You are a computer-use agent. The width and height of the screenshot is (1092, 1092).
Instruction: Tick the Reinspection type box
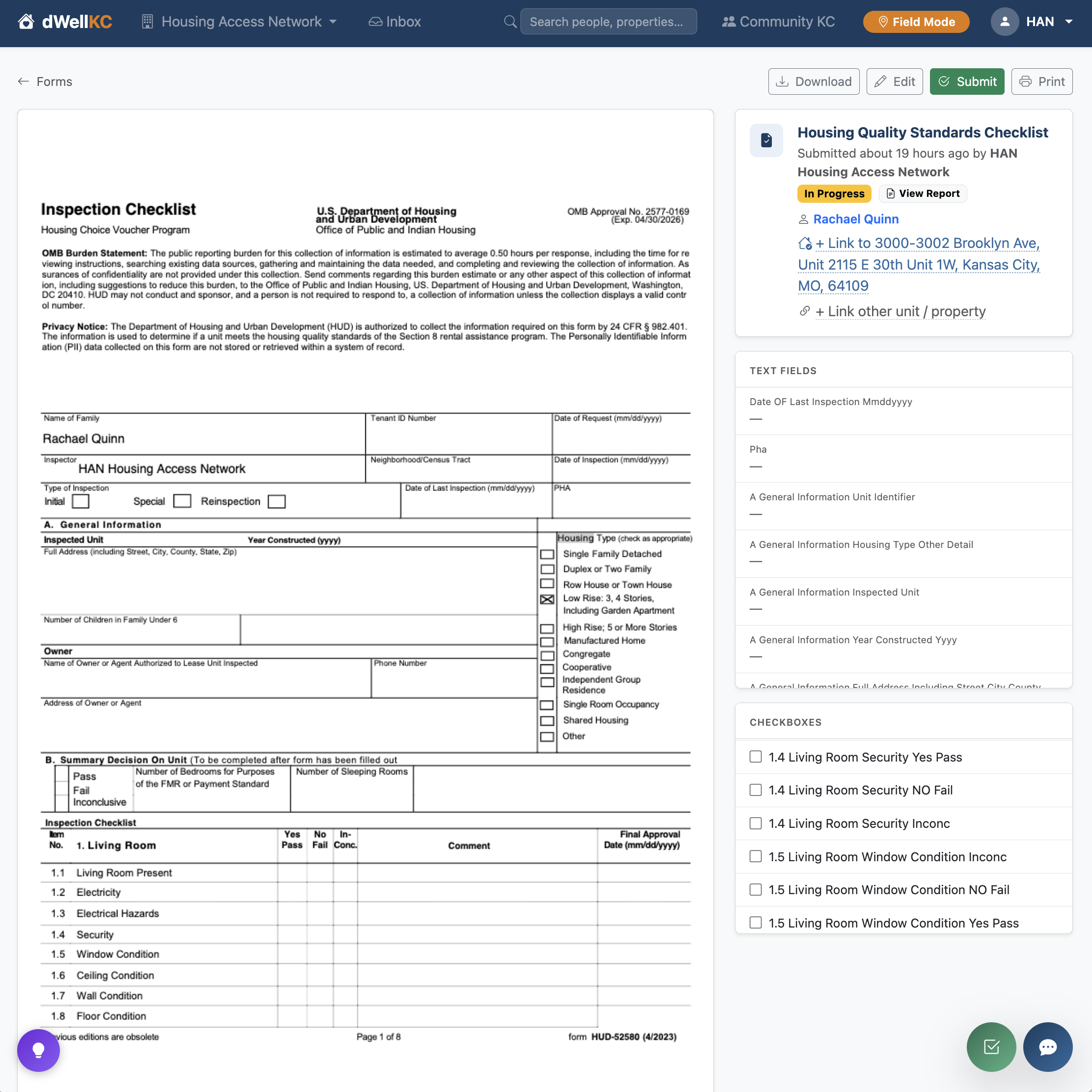276,501
